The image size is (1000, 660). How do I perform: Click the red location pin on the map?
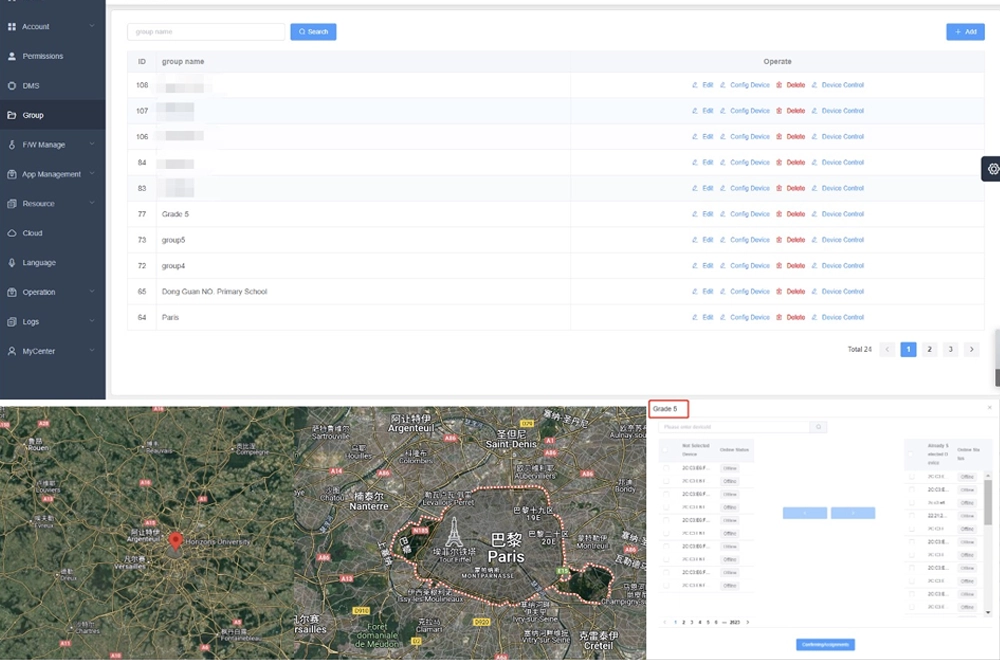(x=175, y=541)
